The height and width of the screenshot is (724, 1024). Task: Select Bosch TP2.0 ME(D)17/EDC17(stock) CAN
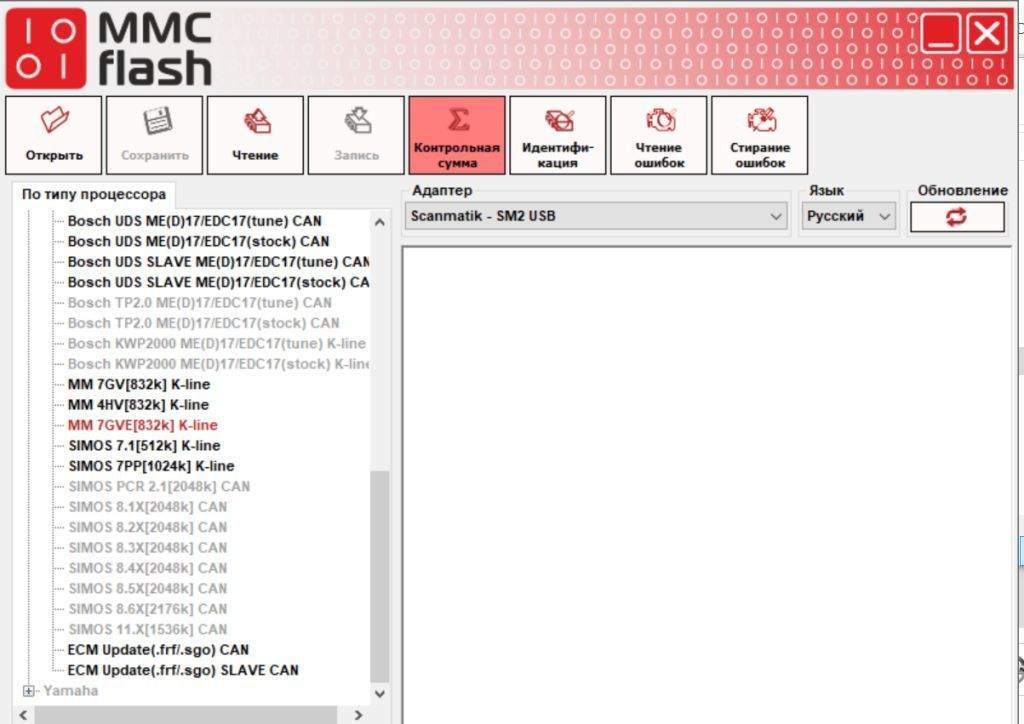204,323
